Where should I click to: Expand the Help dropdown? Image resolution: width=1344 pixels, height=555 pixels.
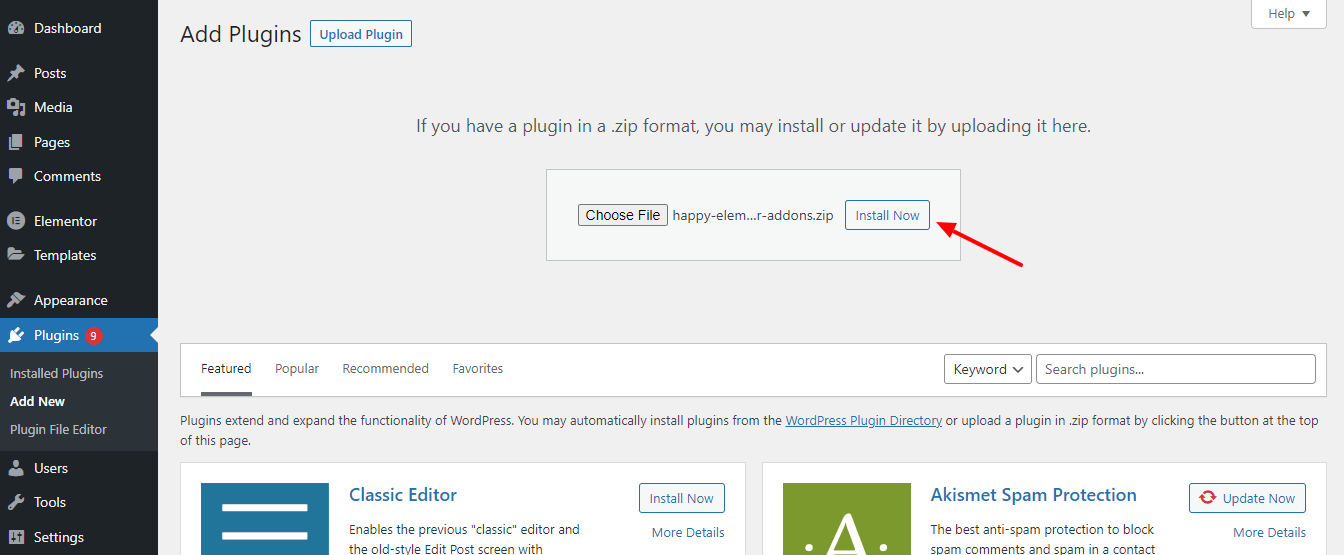(x=1288, y=14)
